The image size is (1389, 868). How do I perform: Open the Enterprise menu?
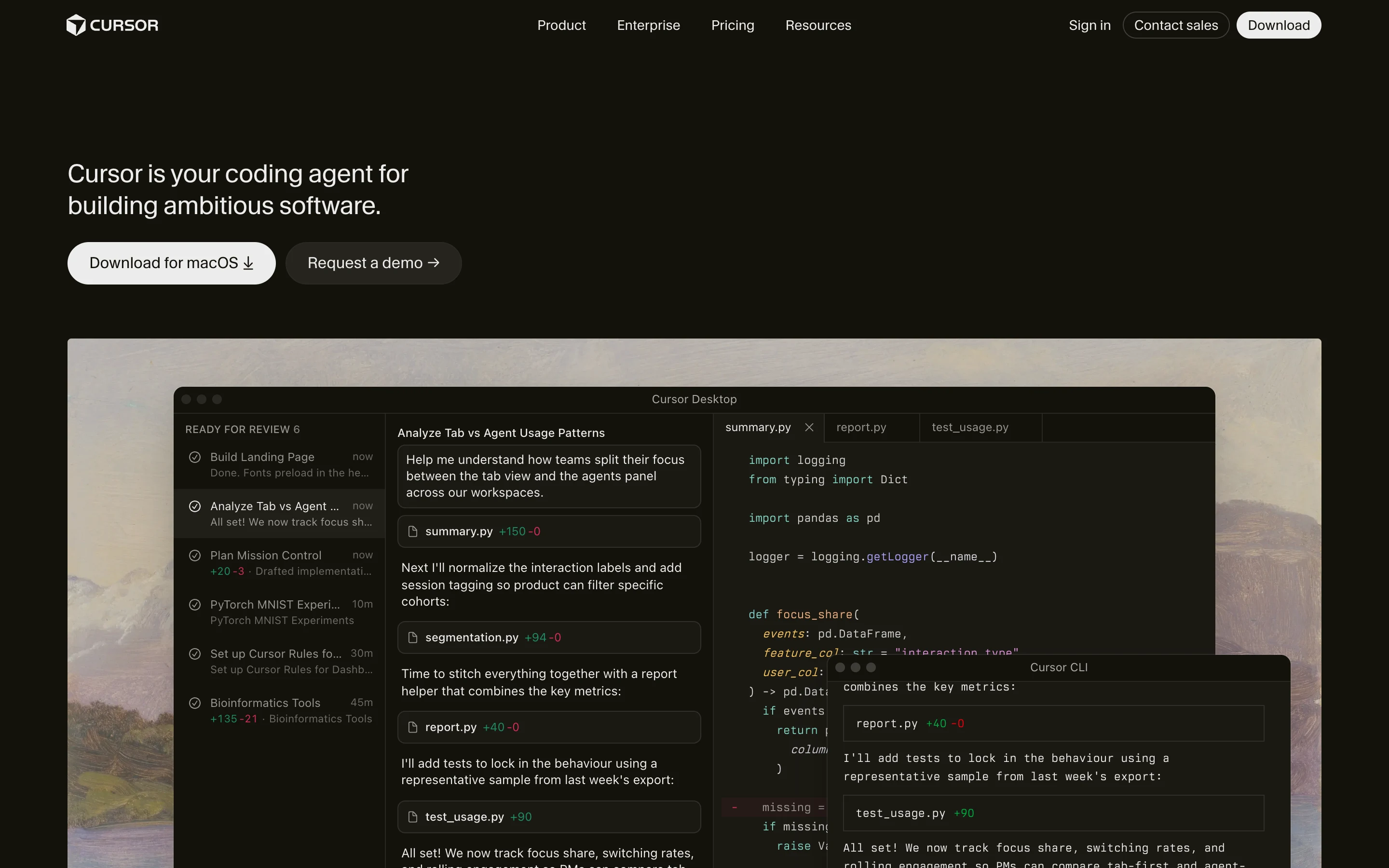[648, 25]
